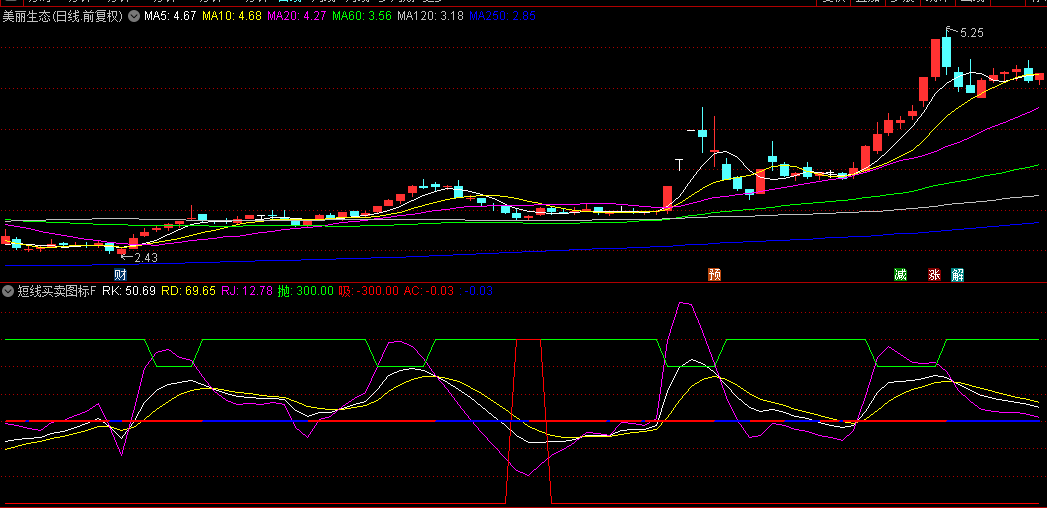
Task: Expand the 短线买卖图标F indicator arrow
Action: pyautogui.click(x=8, y=291)
